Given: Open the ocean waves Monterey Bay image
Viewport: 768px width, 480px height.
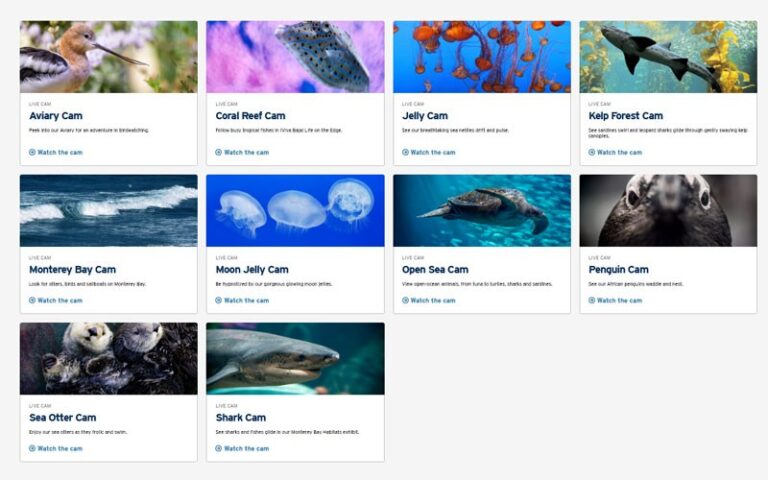Looking at the screenshot, I should coord(109,211).
